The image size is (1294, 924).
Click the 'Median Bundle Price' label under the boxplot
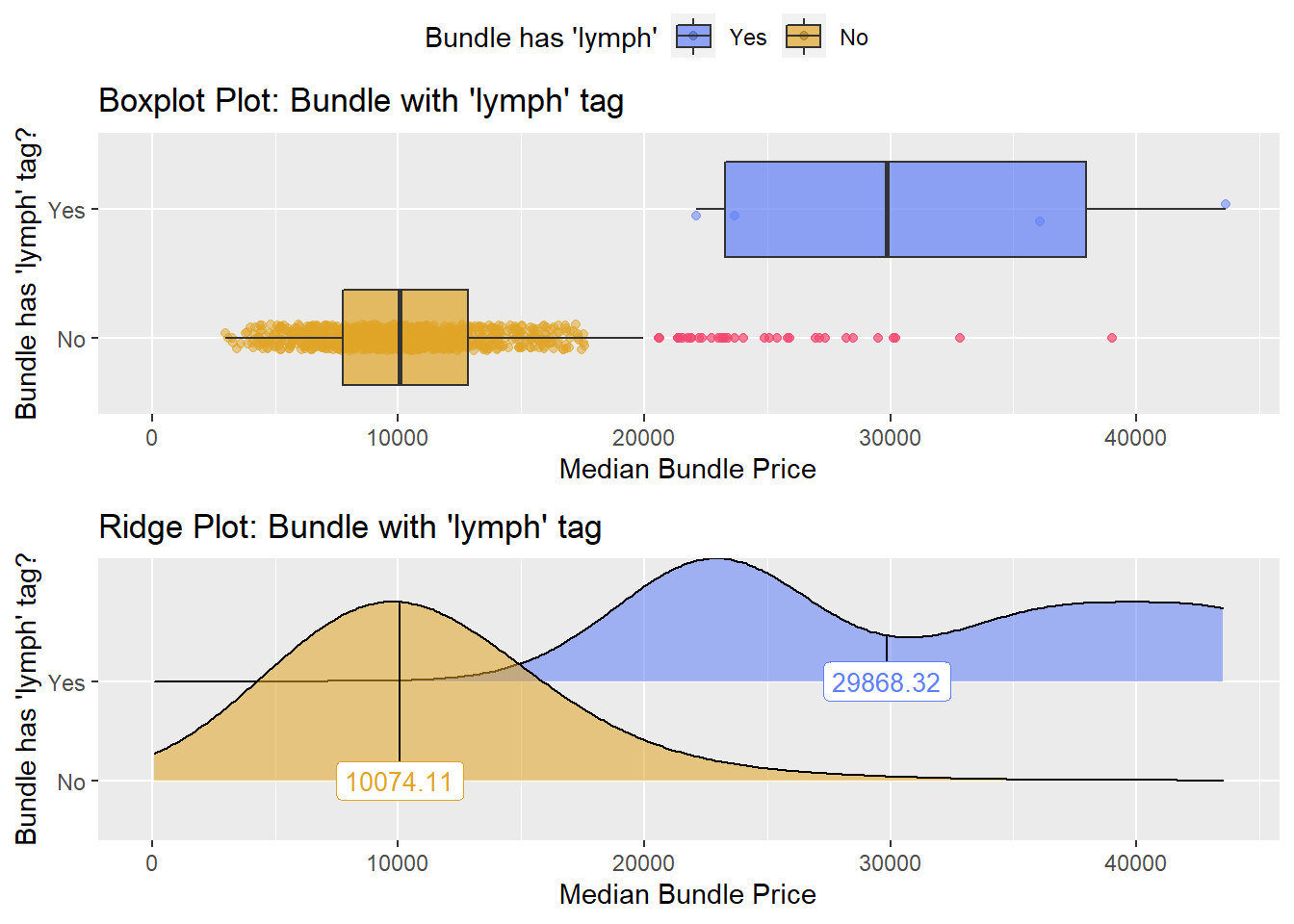tap(687, 469)
